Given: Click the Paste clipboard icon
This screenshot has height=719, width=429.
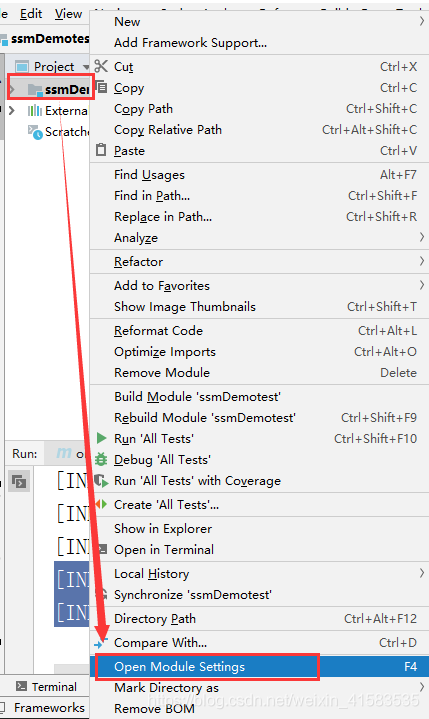Looking at the screenshot, I should pos(101,150).
